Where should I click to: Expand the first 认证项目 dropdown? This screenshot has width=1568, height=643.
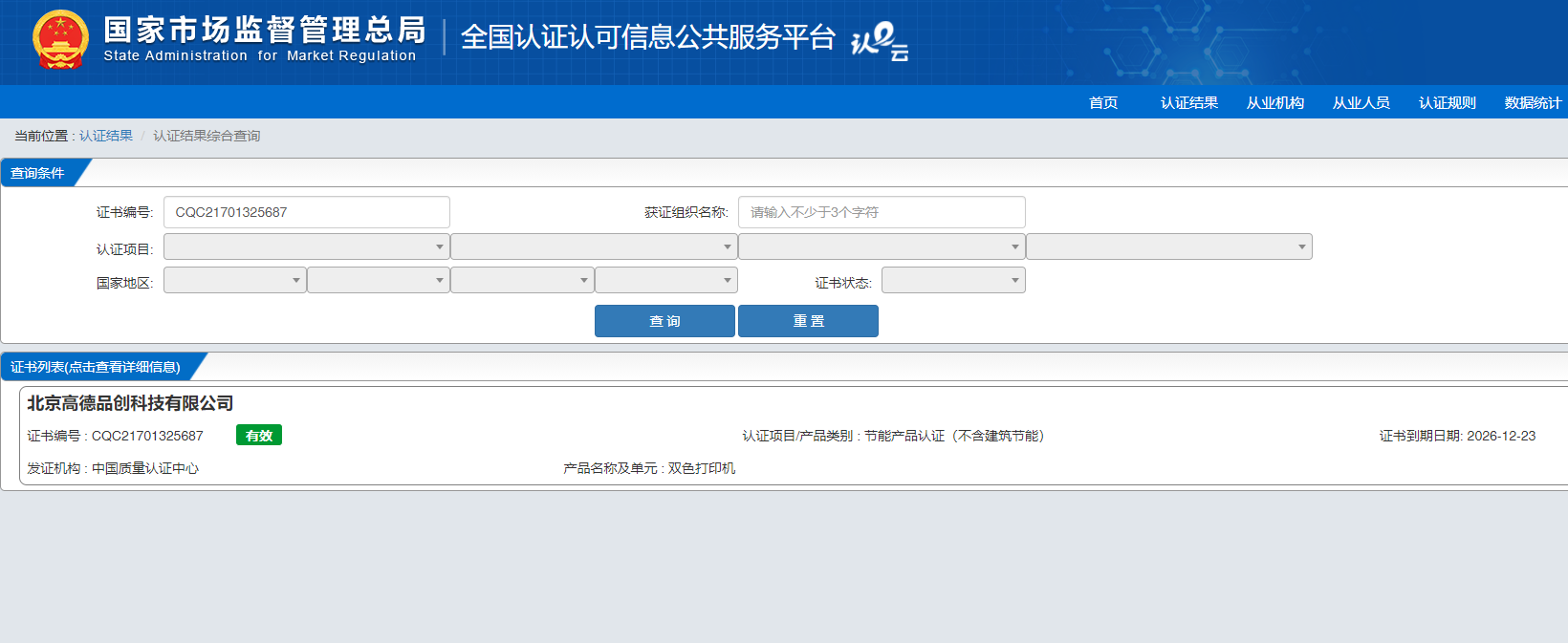pos(307,246)
